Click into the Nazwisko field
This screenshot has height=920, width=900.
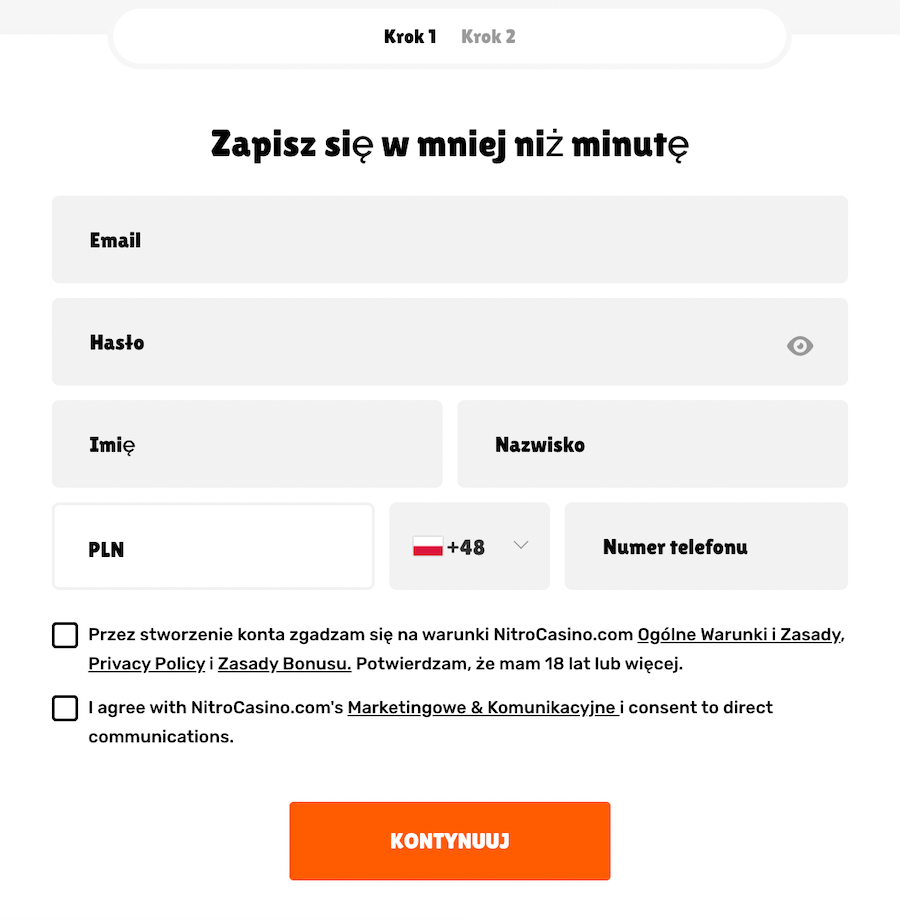(652, 444)
